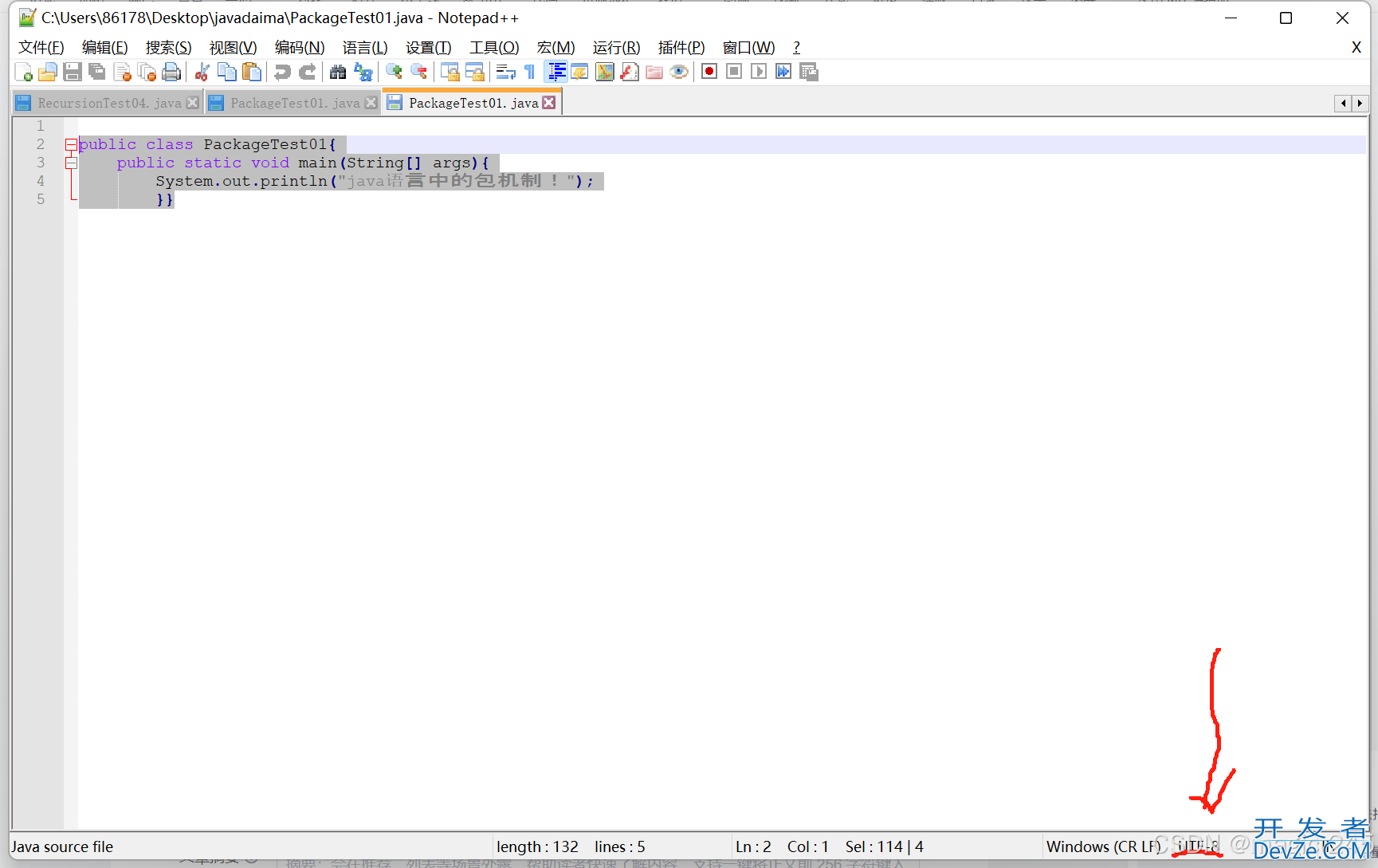This screenshot has width=1378, height=868.
Task: Open the 运行(R) menu
Action: click(616, 48)
